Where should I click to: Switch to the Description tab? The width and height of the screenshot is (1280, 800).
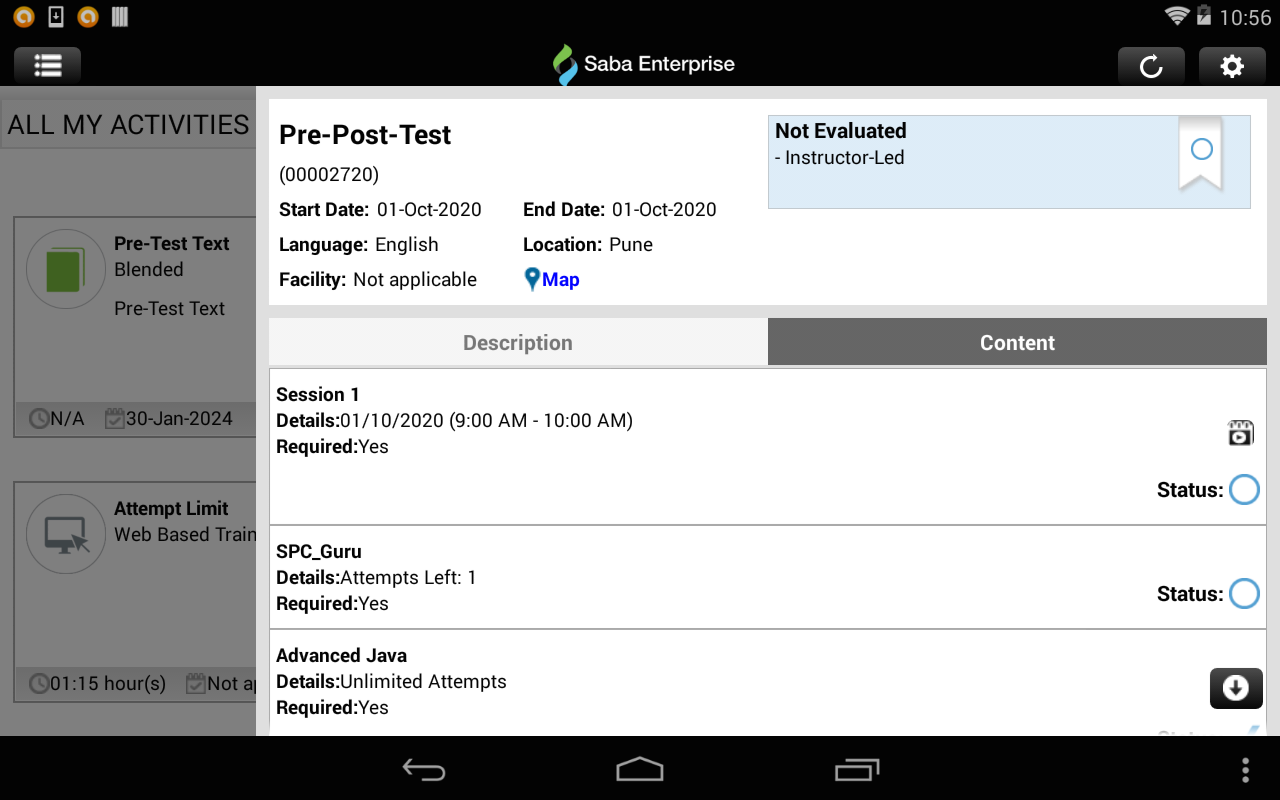click(x=517, y=342)
